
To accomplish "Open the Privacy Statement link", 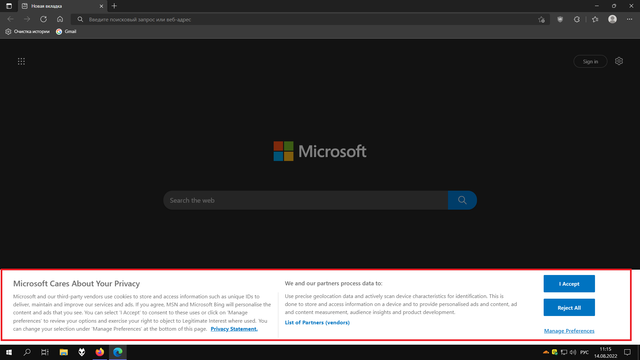I will click(x=234, y=329).
